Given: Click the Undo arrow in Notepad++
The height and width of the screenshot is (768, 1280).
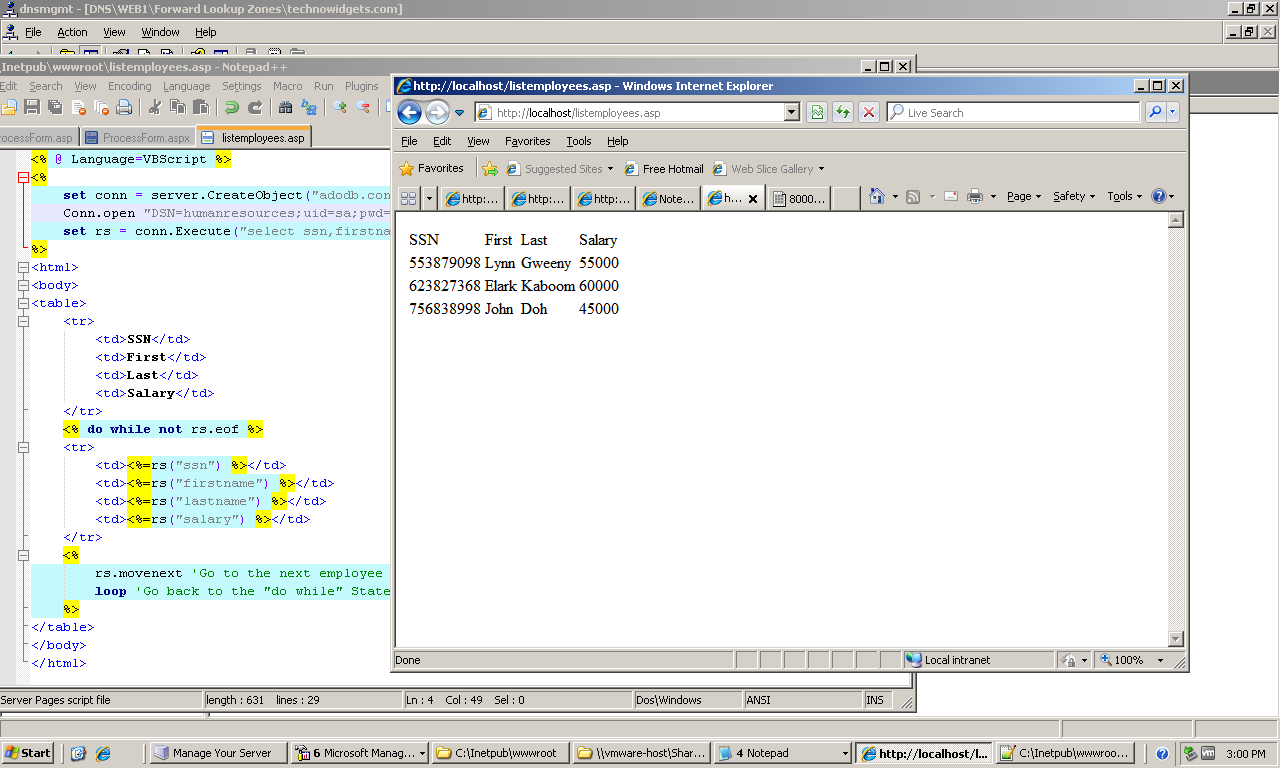Looking at the screenshot, I should [x=231, y=108].
